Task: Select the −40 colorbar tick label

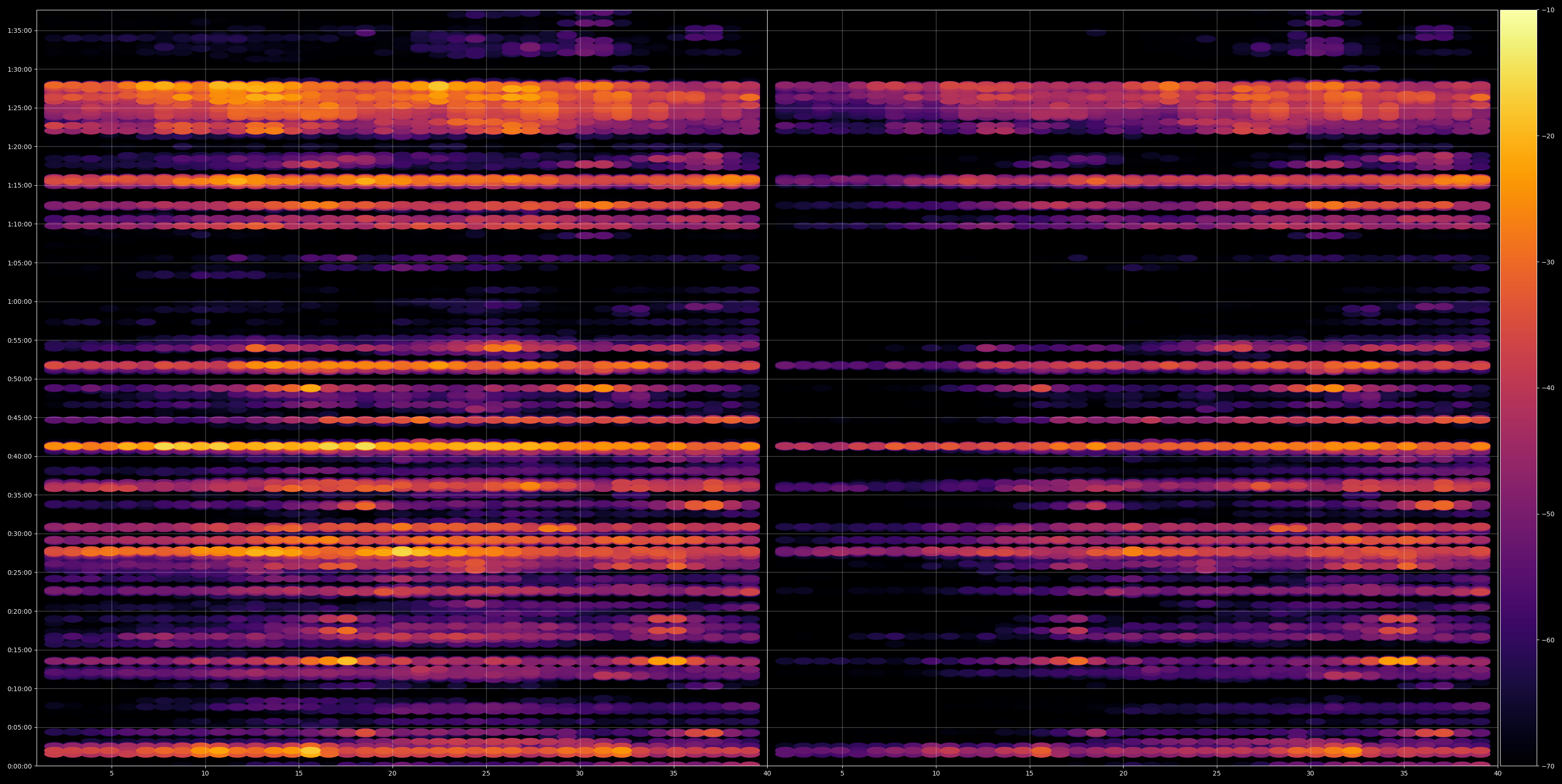Action: point(1548,388)
